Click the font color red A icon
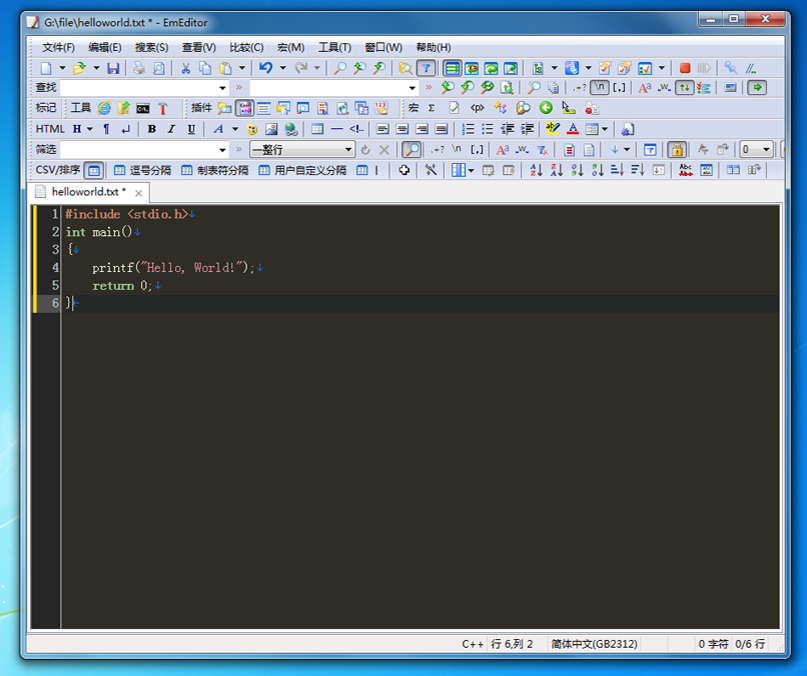The width and height of the screenshot is (807, 676). pos(572,129)
